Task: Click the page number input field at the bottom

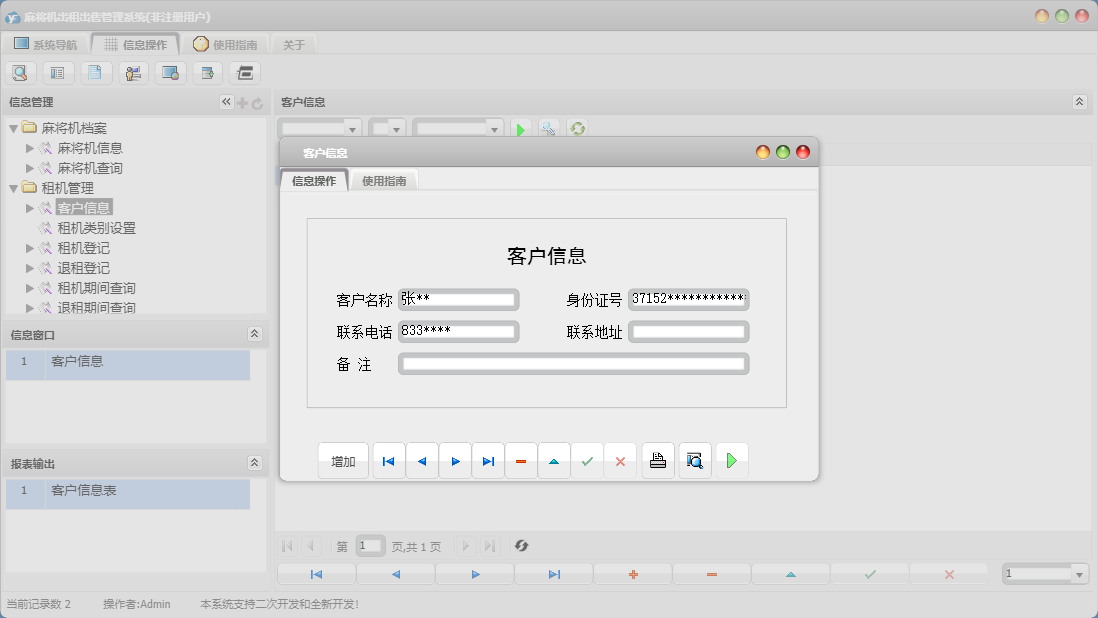Action: click(370, 546)
